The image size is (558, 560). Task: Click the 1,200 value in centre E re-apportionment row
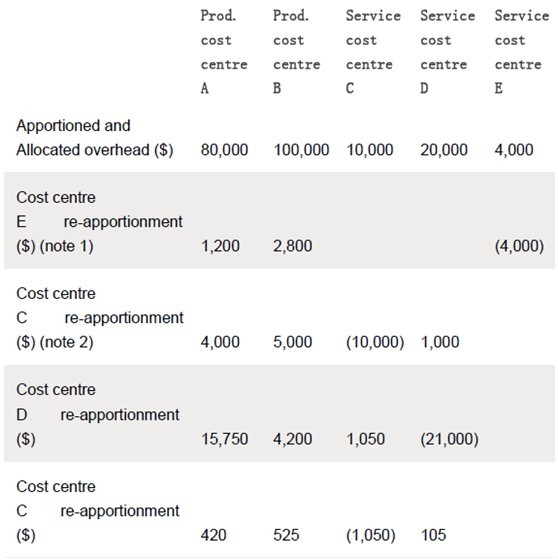220,246
